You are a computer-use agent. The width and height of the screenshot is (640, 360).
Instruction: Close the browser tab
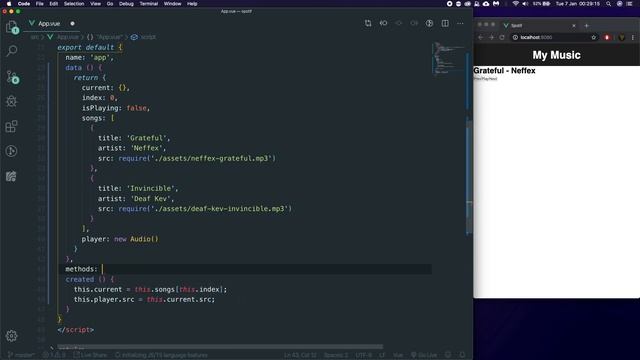point(574,25)
